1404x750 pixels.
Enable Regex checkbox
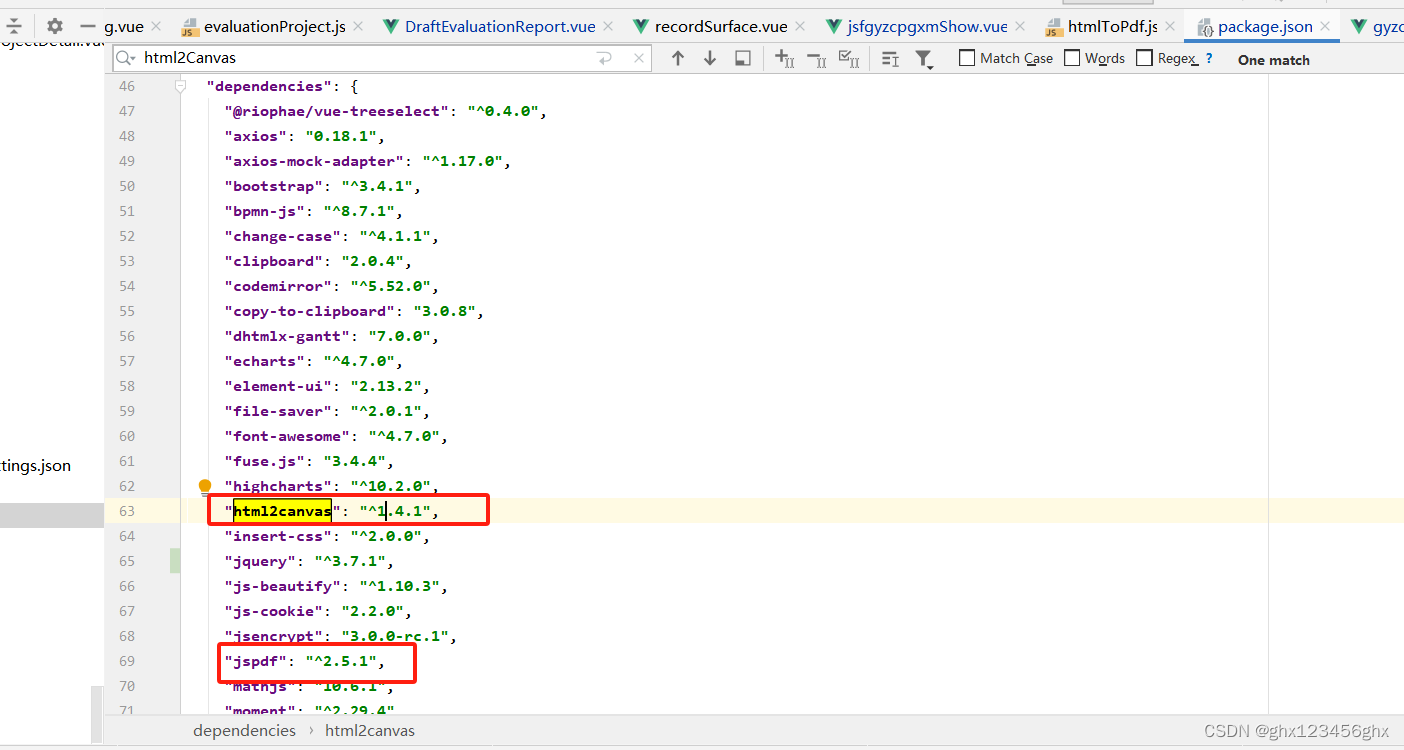coord(1145,58)
